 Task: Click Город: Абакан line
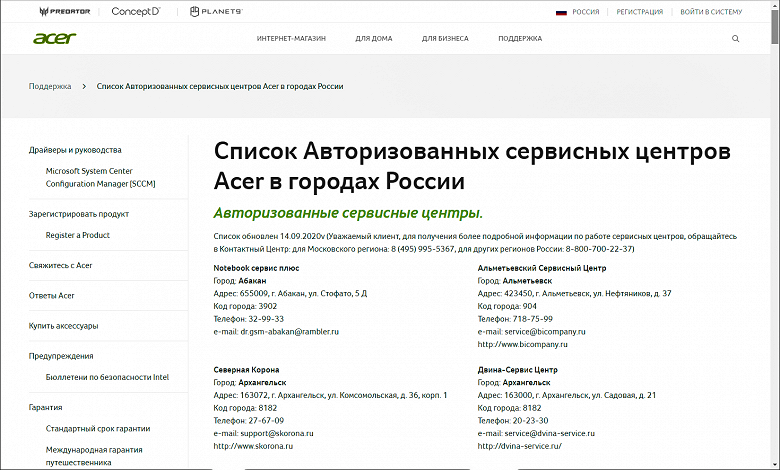tap(240, 281)
